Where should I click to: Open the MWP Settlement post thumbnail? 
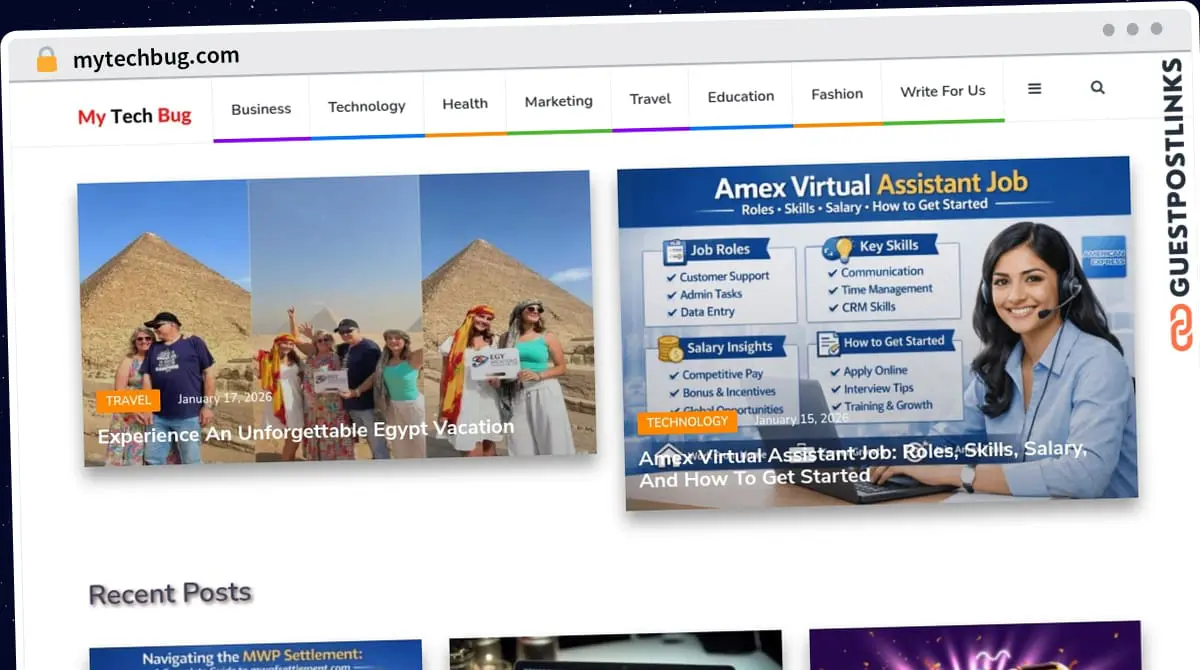click(256, 655)
